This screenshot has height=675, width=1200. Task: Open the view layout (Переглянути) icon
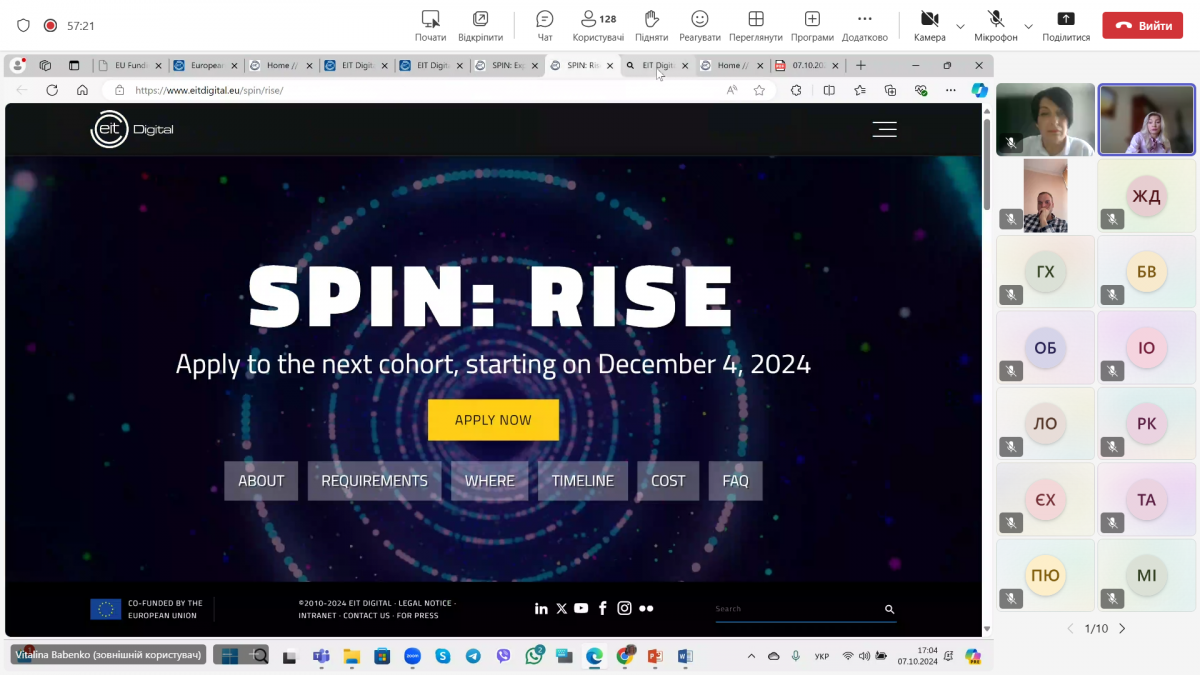[x=756, y=19]
